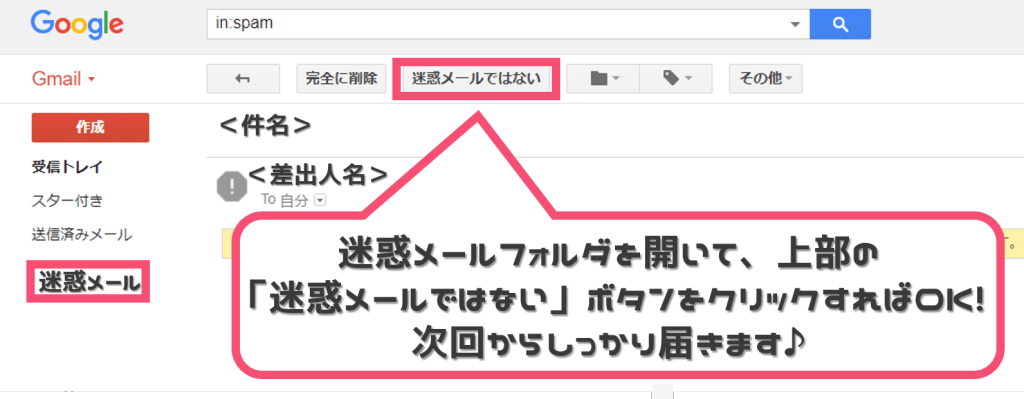Click the 完全に削除 button
1024x399 pixels.
(341, 79)
